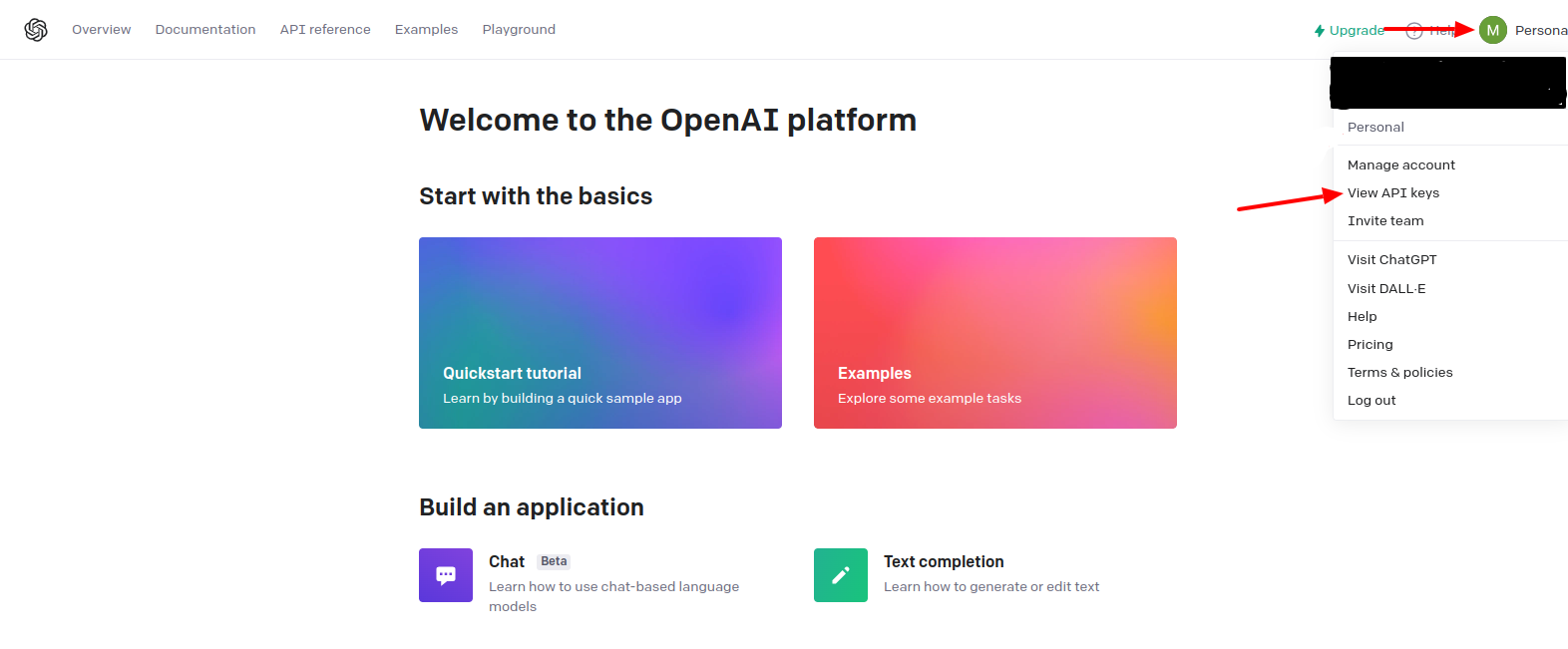The height and width of the screenshot is (649, 1568).
Task: Click the purple Chat bubble icon
Action: point(446,575)
